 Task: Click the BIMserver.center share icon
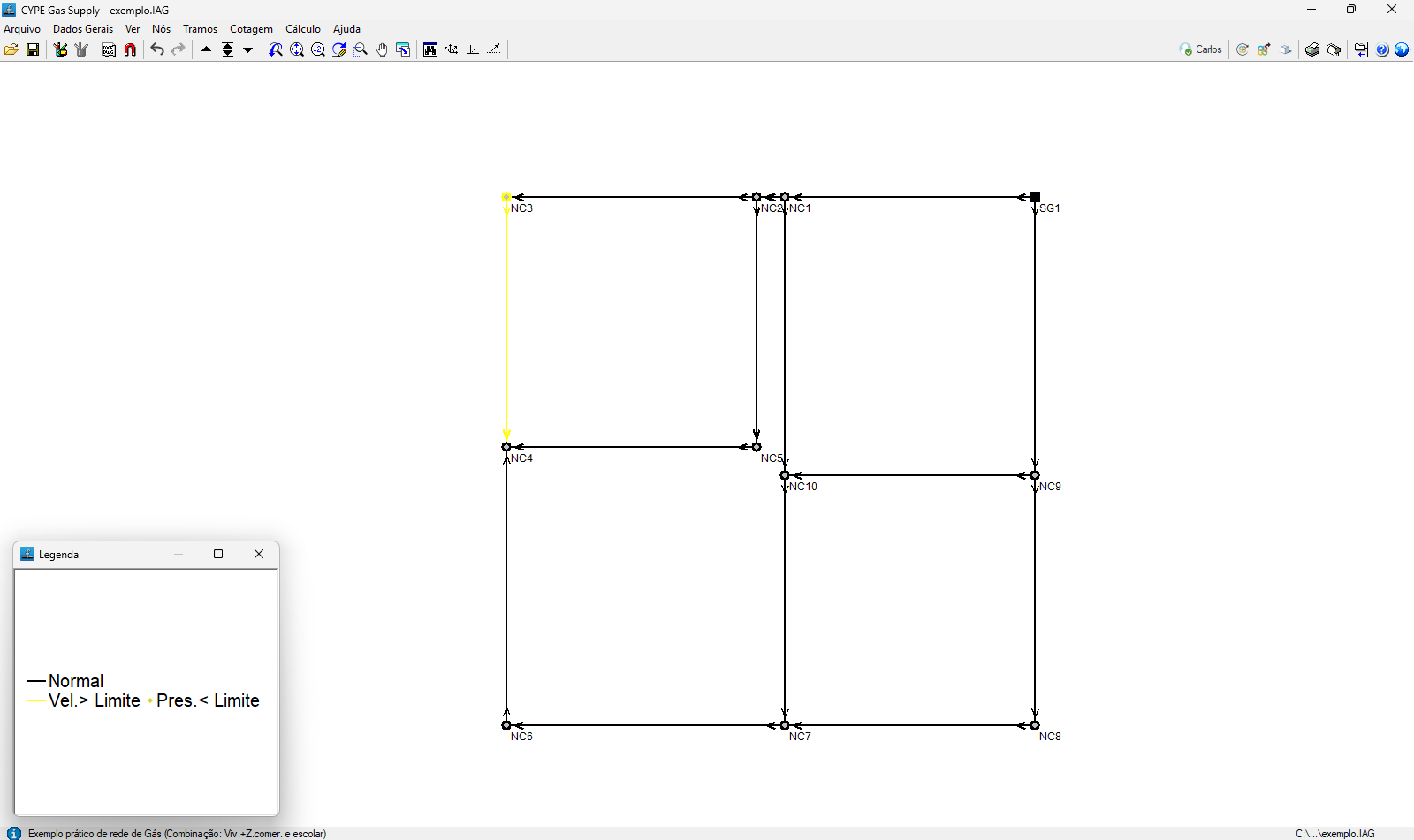point(1264,49)
